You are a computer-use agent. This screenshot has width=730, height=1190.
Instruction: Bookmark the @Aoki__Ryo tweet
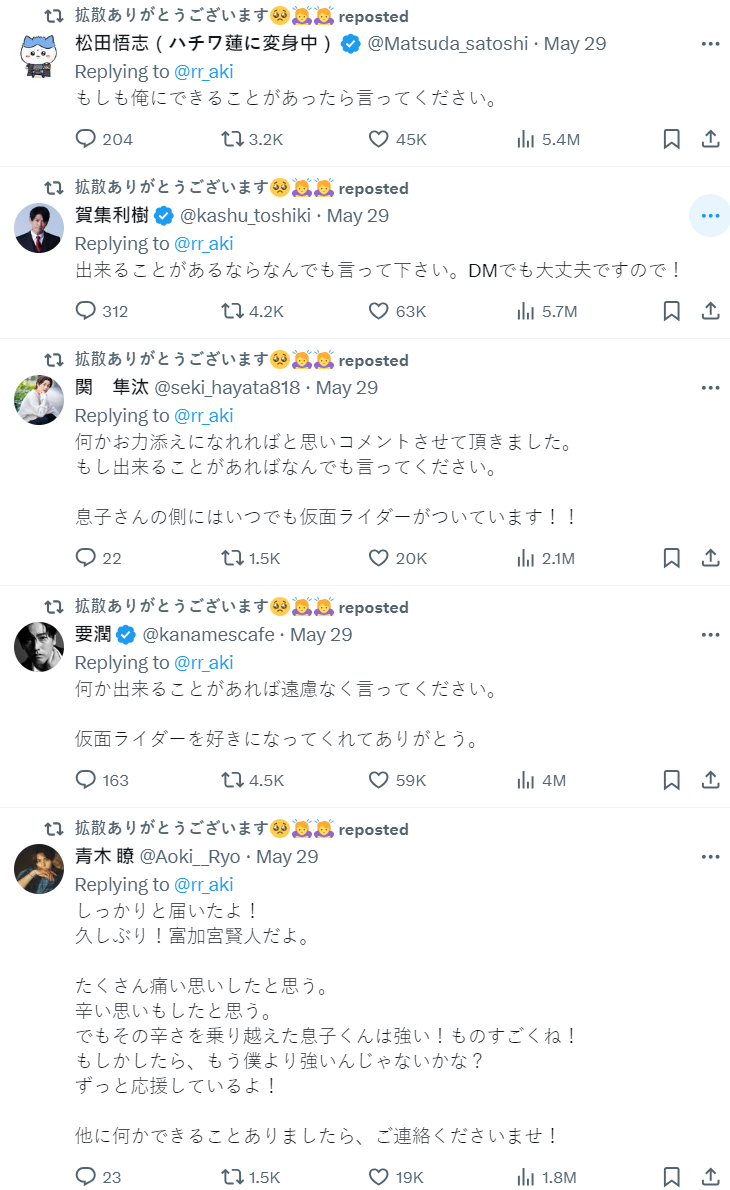[672, 1177]
